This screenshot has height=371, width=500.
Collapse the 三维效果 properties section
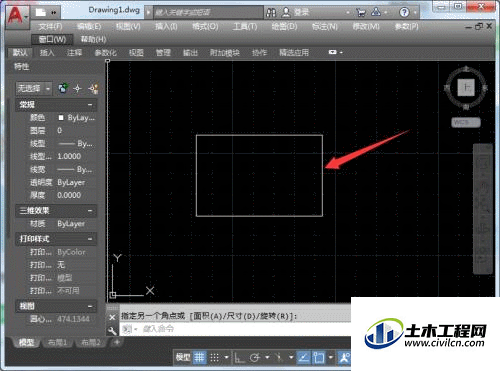tap(90, 211)
